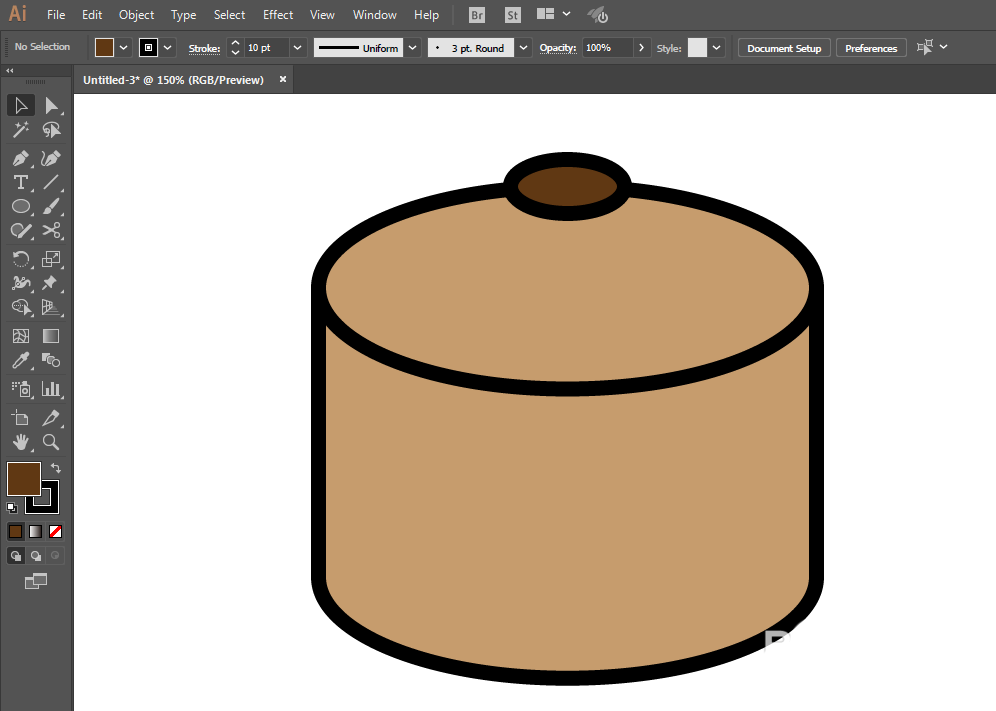This screenshot has height=711, width=996.
Task: Swap fill and stroke colors
Action: pos(56,468)
